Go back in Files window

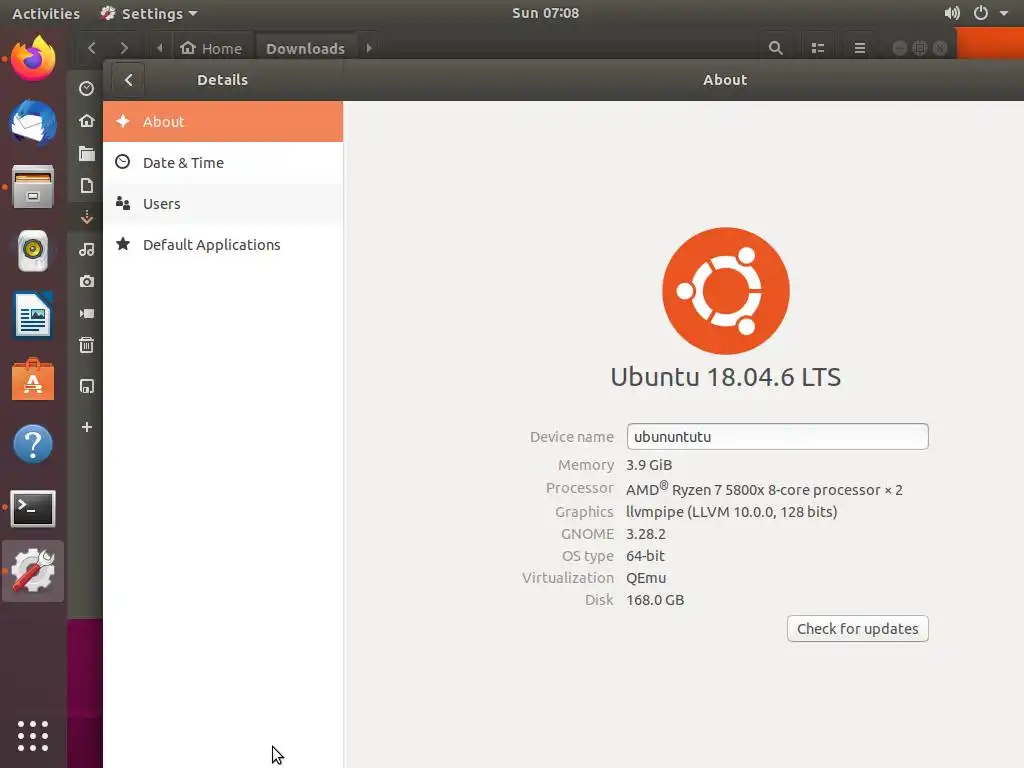tap(91, 48)
